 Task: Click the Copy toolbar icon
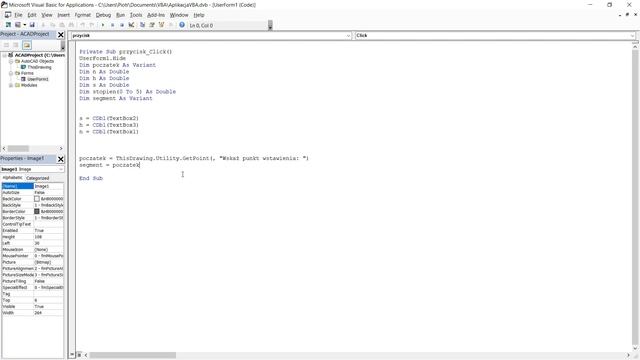coord(53,25)
